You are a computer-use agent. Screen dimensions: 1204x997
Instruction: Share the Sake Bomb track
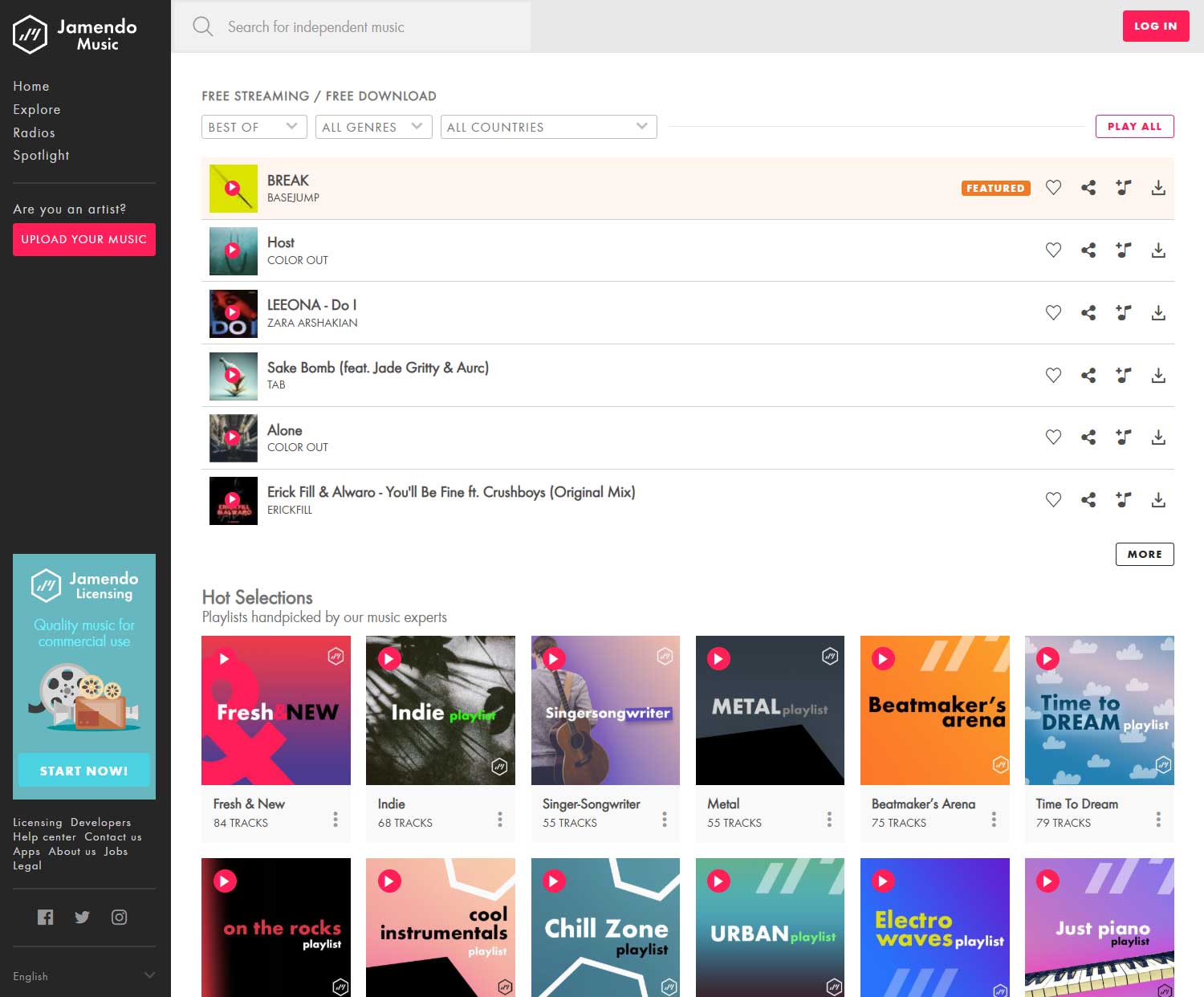[1088, 375]
